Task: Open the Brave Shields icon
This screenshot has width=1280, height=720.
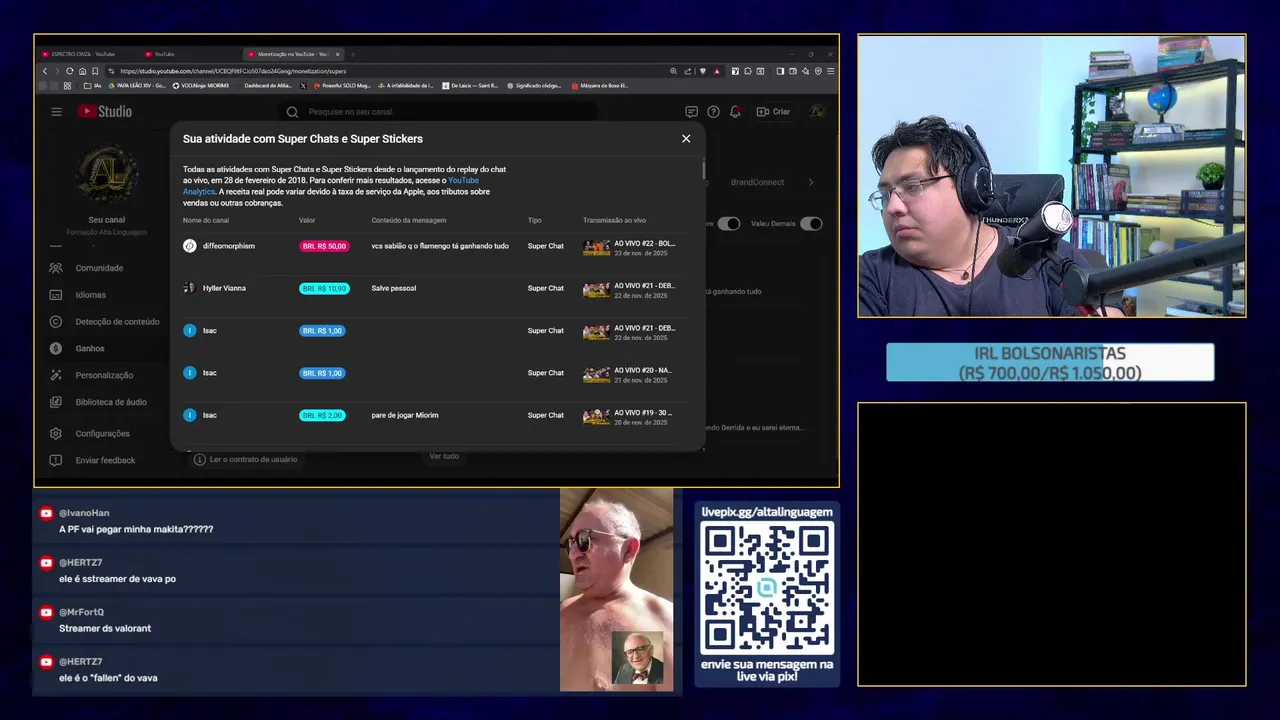Action: point(703,71)
